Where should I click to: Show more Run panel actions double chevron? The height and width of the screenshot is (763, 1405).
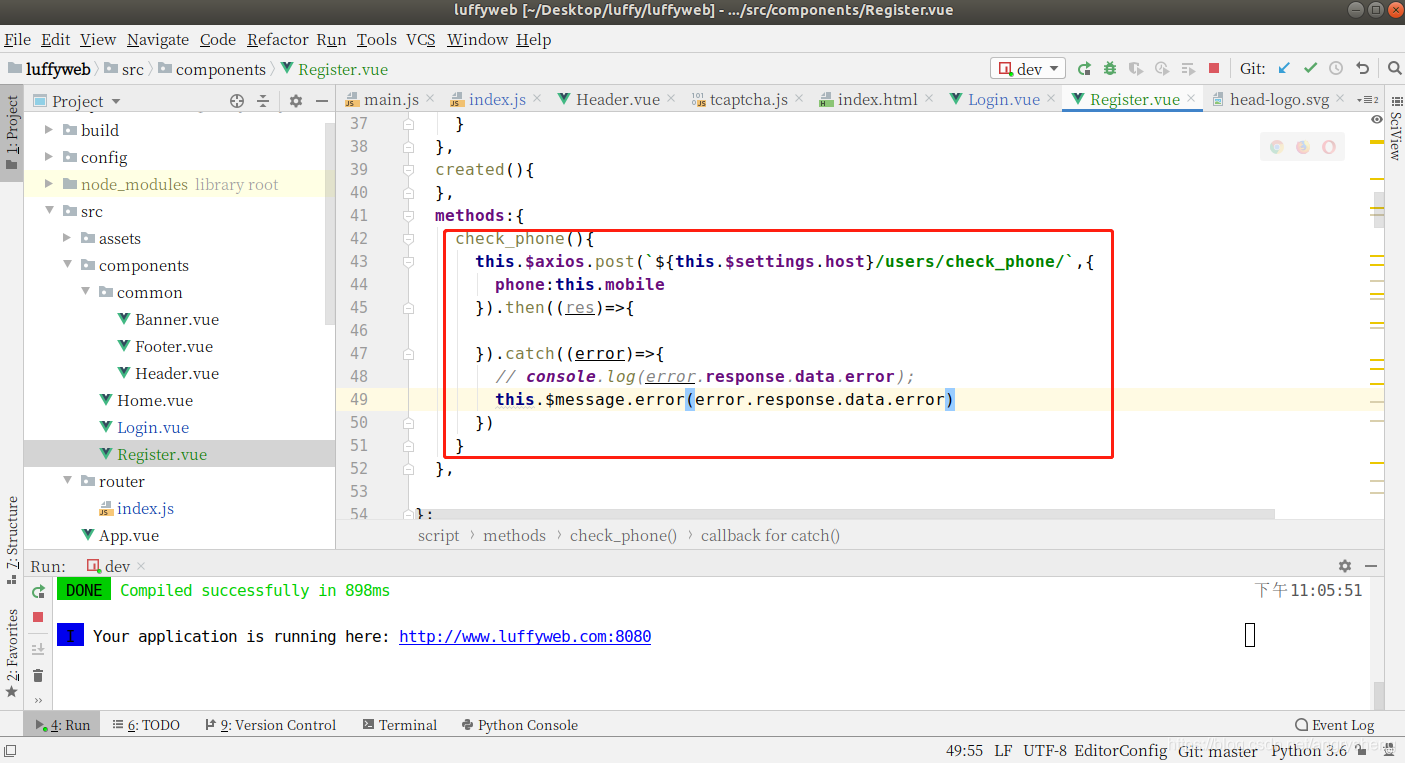click(38, 700)
